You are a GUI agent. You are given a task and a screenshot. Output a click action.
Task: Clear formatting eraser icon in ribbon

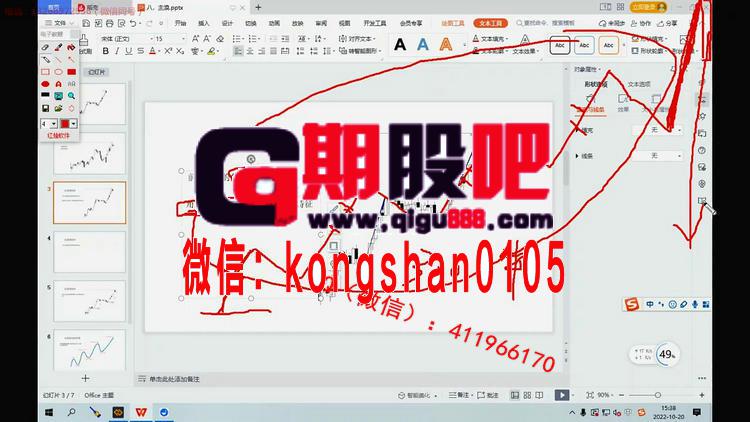coord(220,39)
